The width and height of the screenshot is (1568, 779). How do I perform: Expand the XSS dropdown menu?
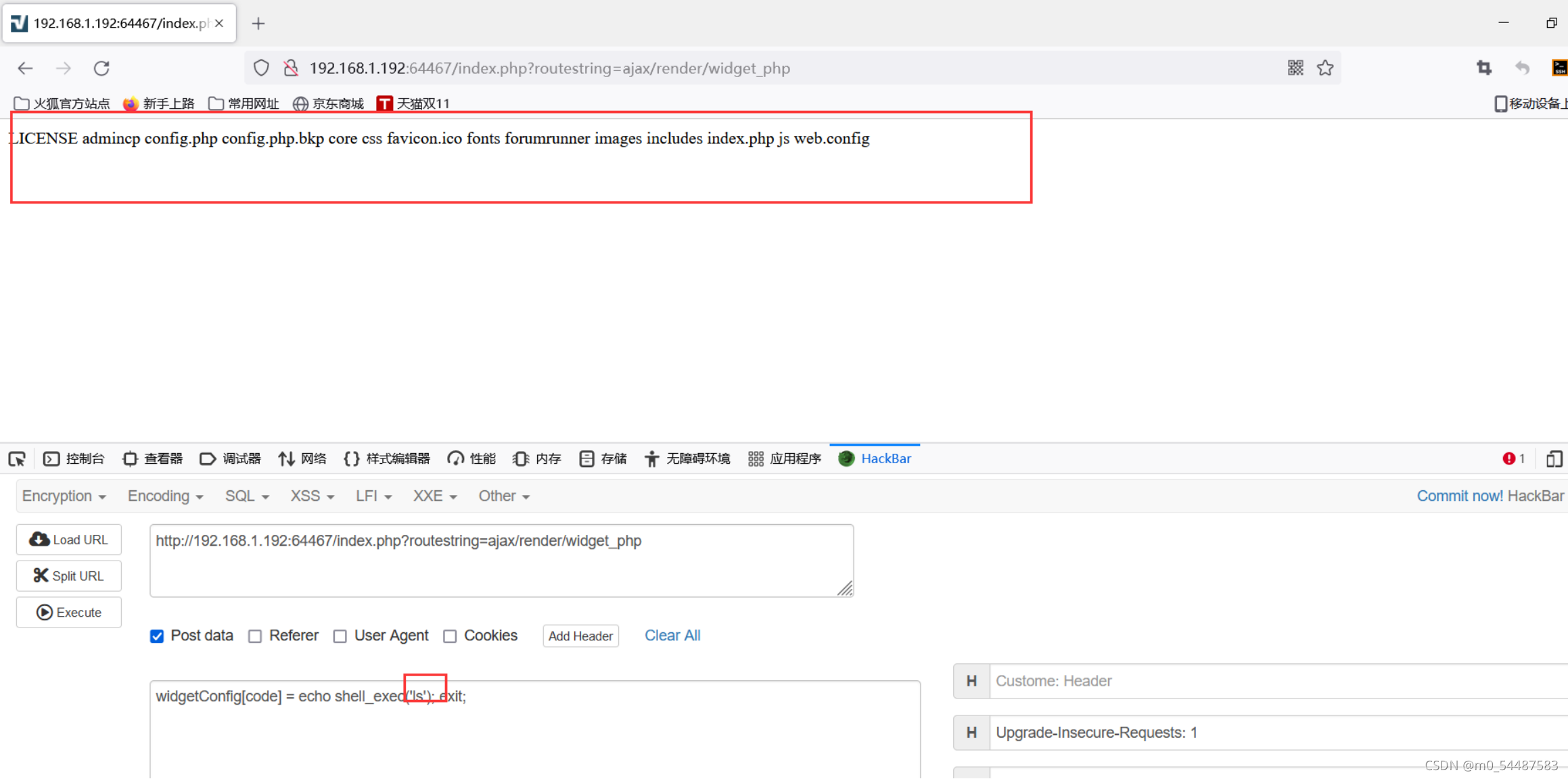pos(312,496)
